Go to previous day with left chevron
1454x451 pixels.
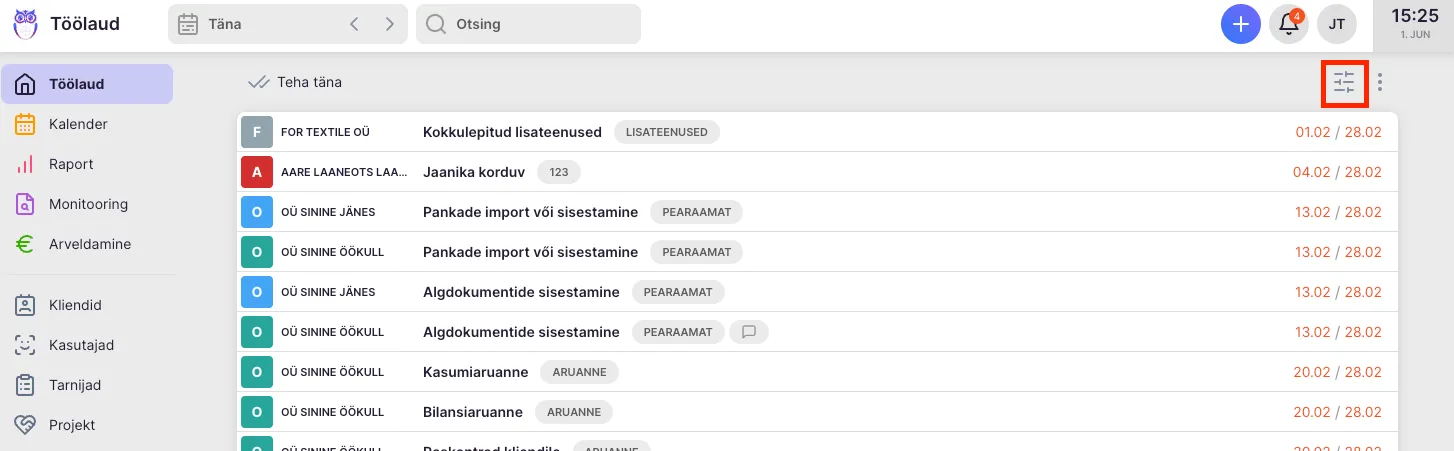tap(354, 24)
